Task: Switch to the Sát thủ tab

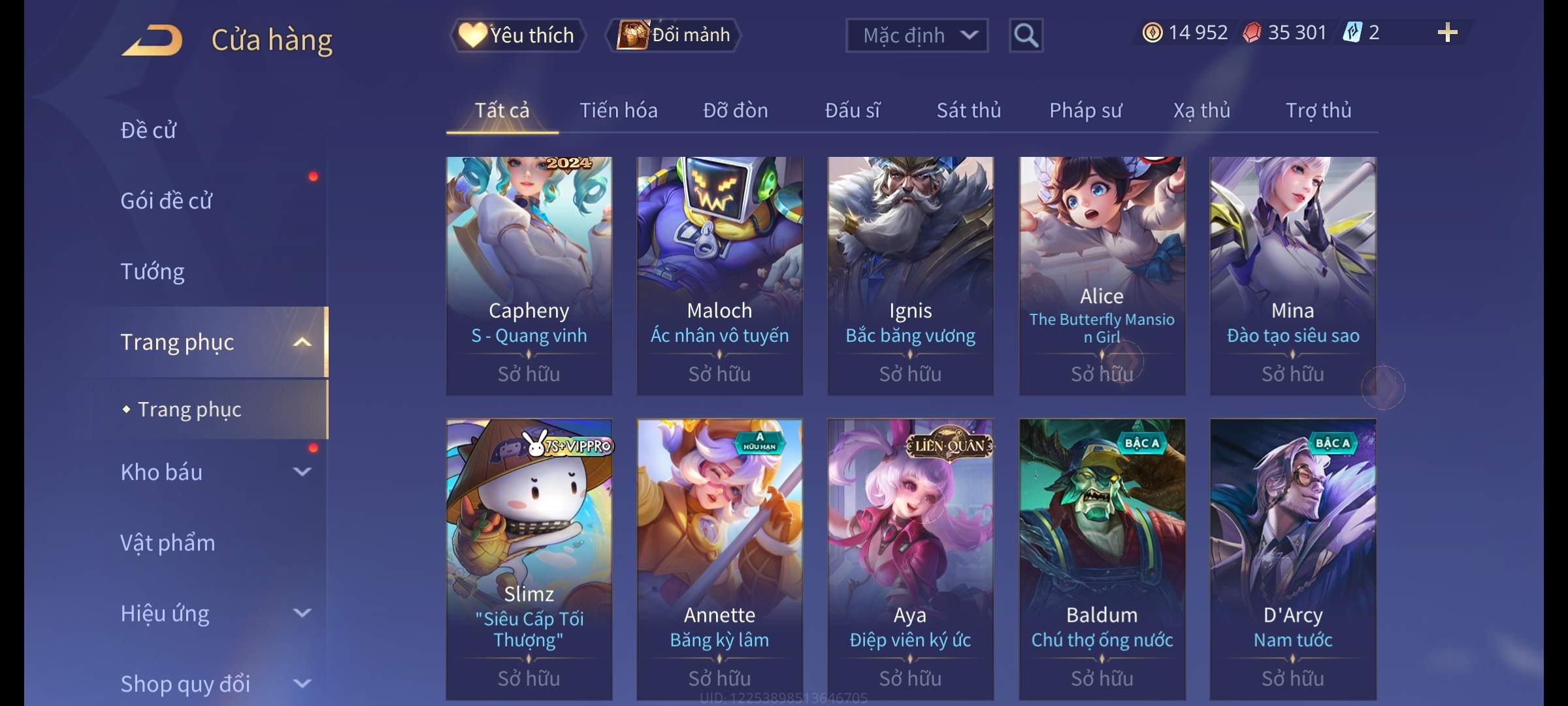Action: 969,110
